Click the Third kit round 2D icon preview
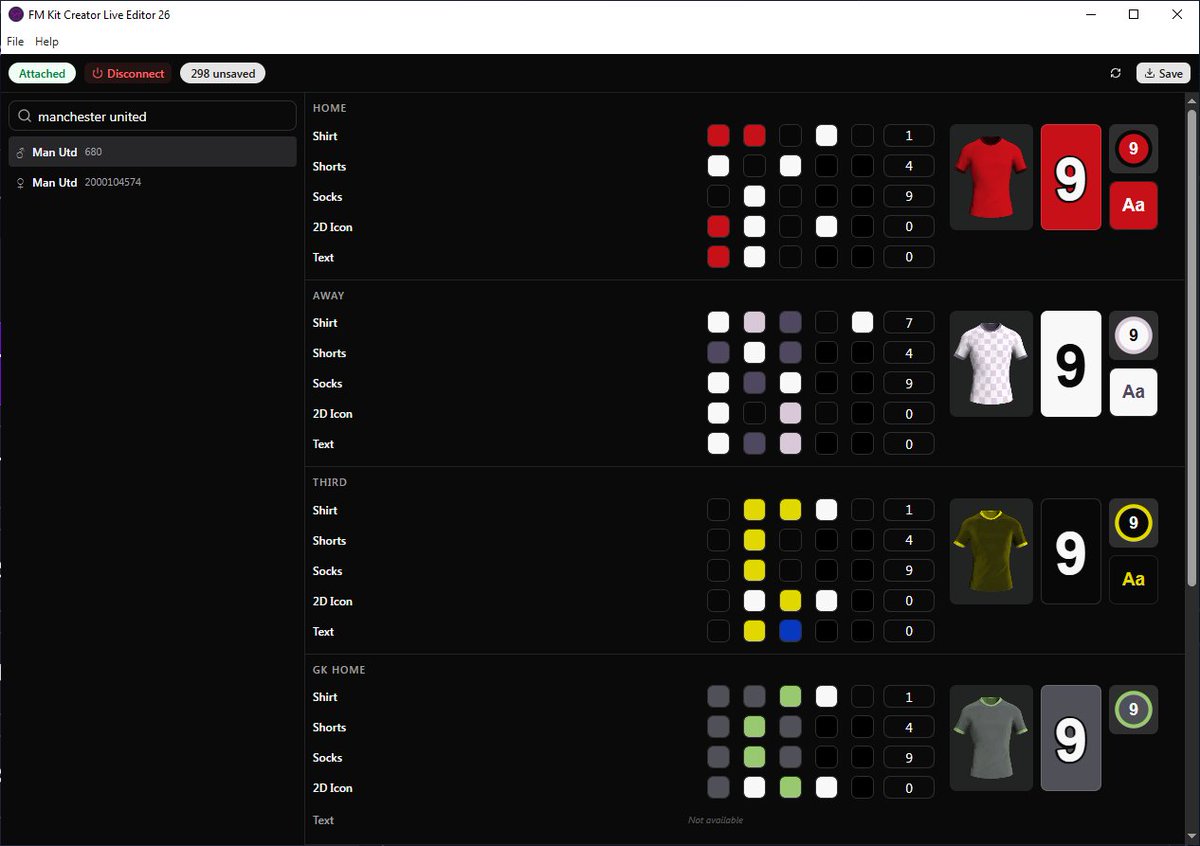The width and height of the screenshot is (1200, 846). [1133, 522]
